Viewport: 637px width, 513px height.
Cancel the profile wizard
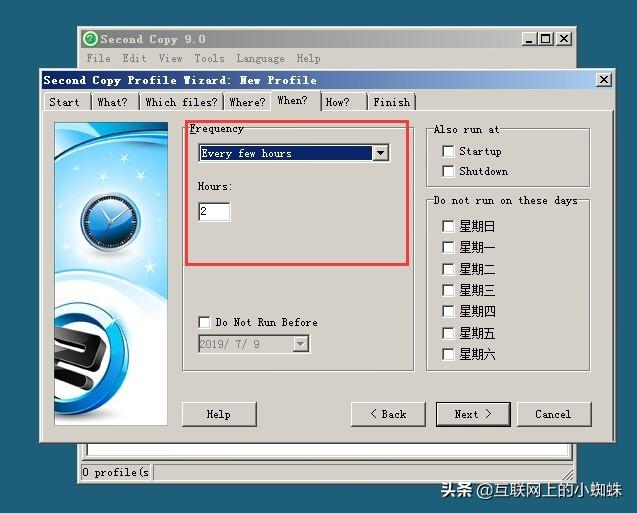pos(554,414)
